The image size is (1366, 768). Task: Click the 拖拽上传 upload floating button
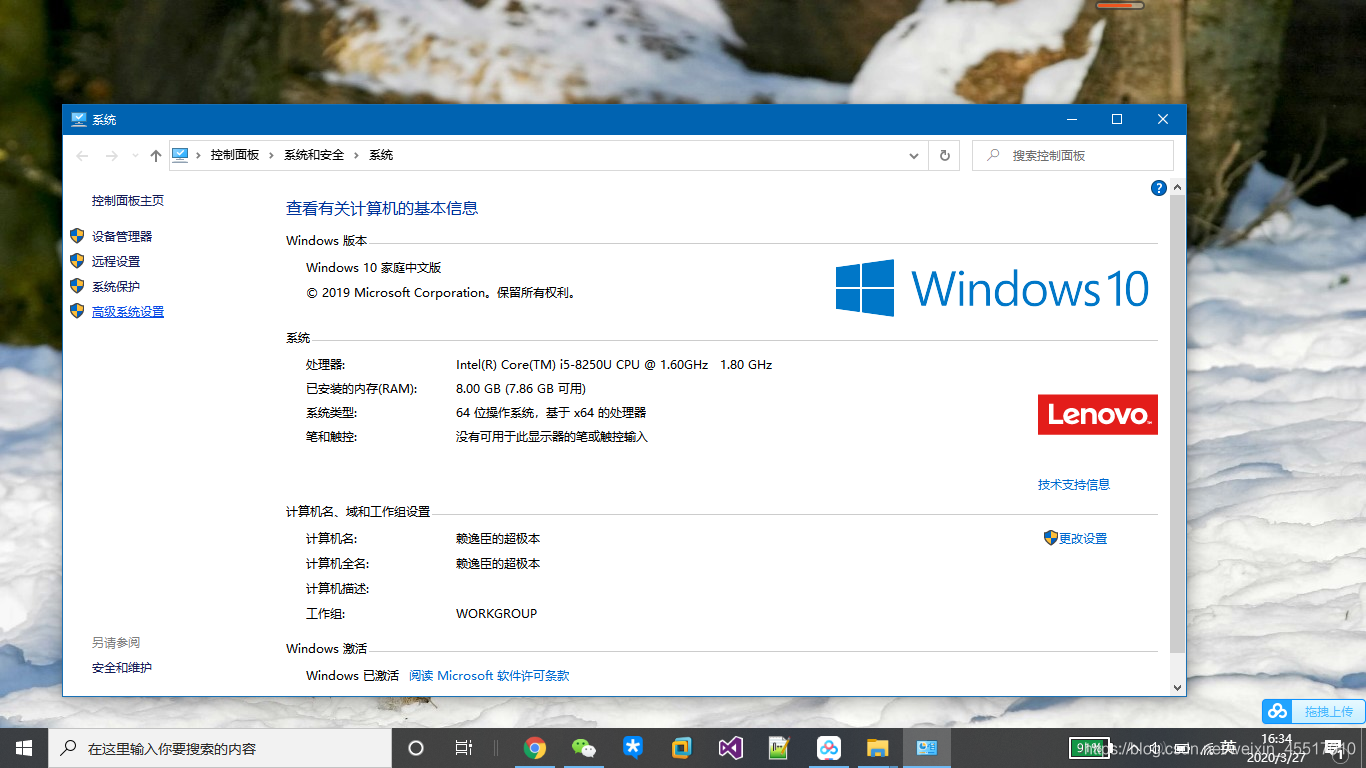(x=1313, y=711)
